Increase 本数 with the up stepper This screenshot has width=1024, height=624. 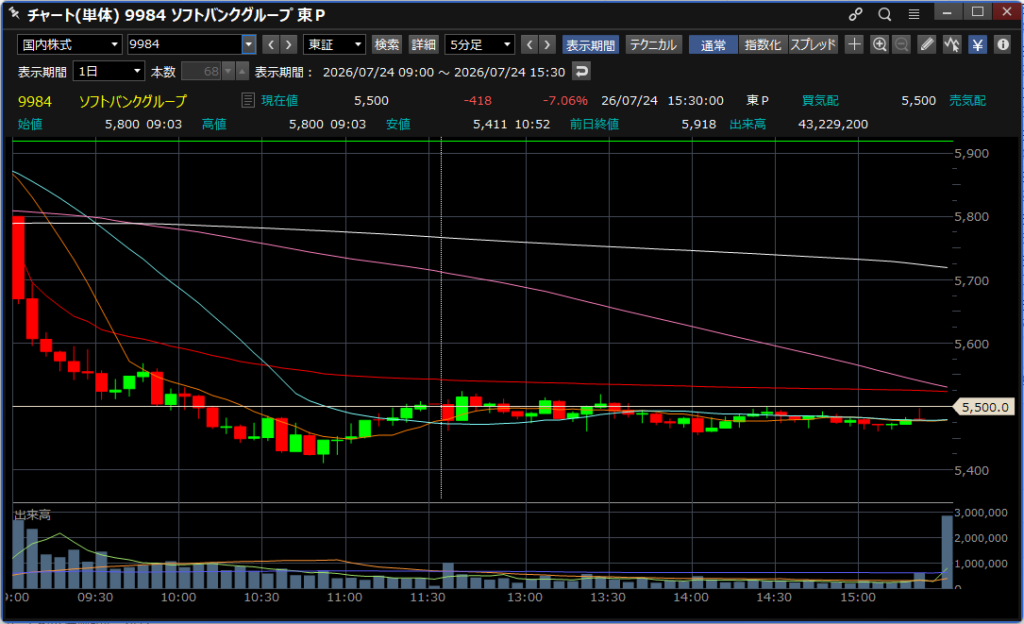(242, 71)
